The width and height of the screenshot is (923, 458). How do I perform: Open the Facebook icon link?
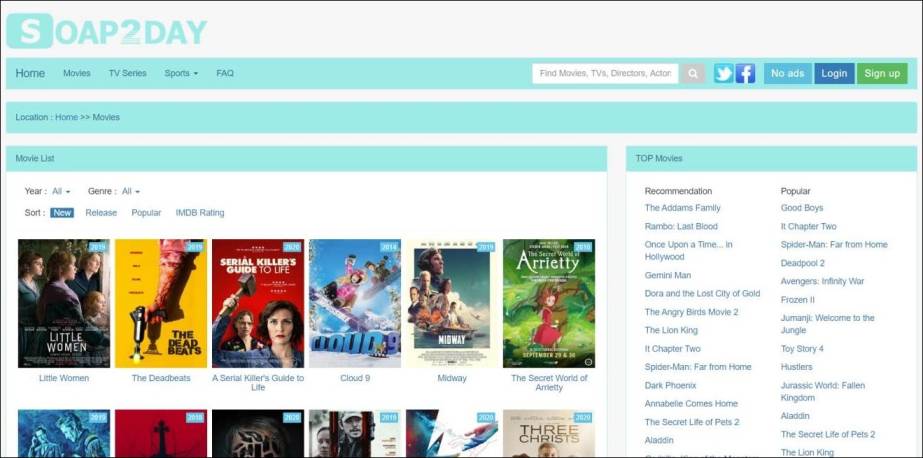pos(745,73)
